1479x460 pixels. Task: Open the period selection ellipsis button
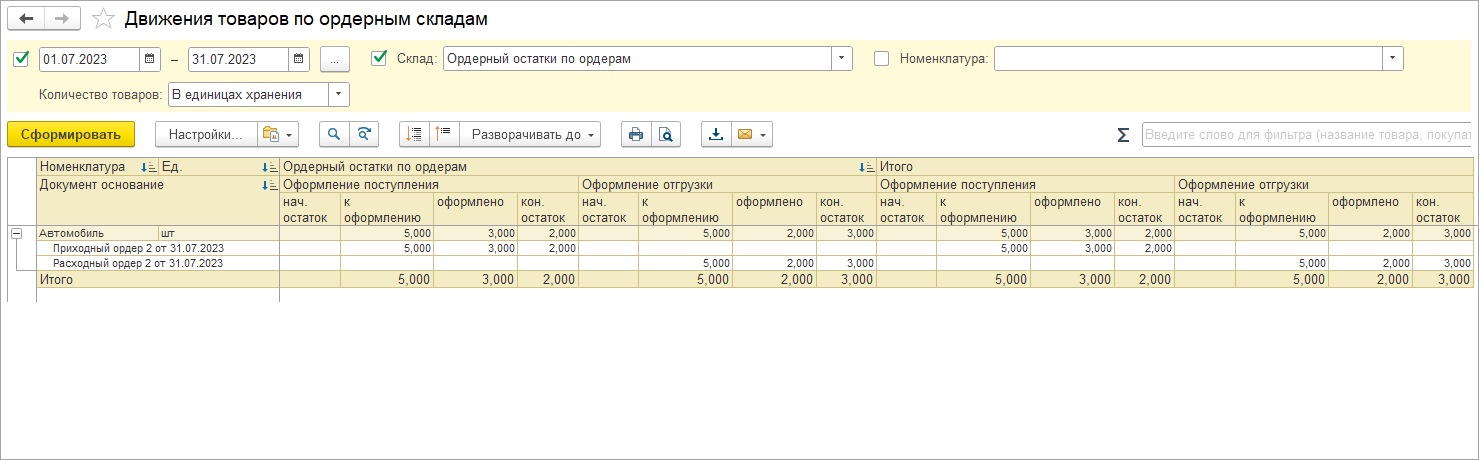pos(334,59)
